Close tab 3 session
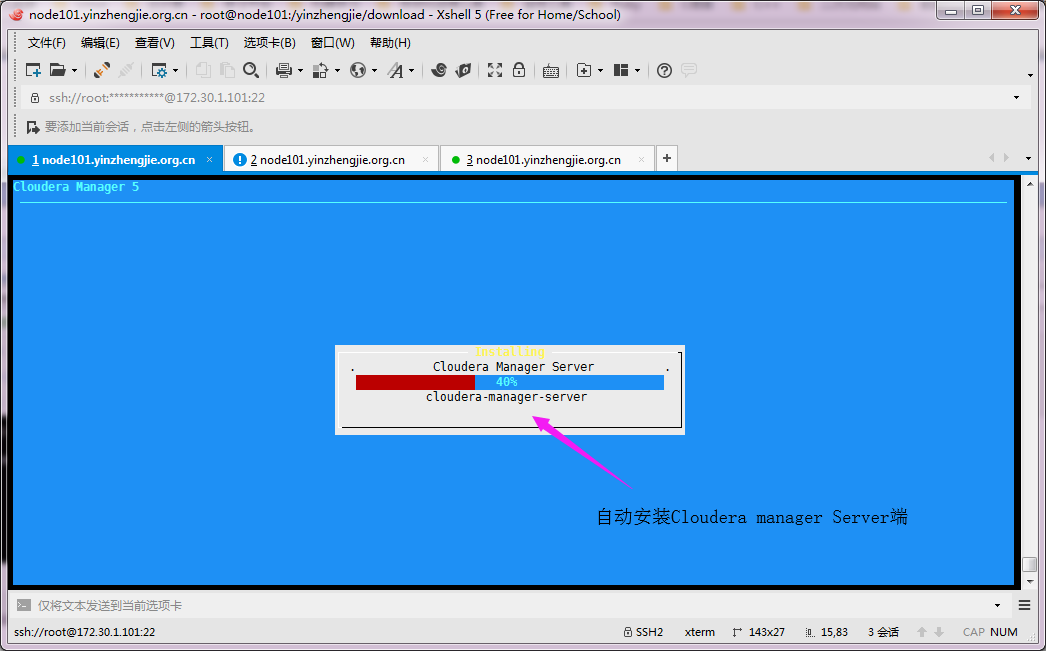This screenshot has height=651, width=1046. (x=641, y=159)
